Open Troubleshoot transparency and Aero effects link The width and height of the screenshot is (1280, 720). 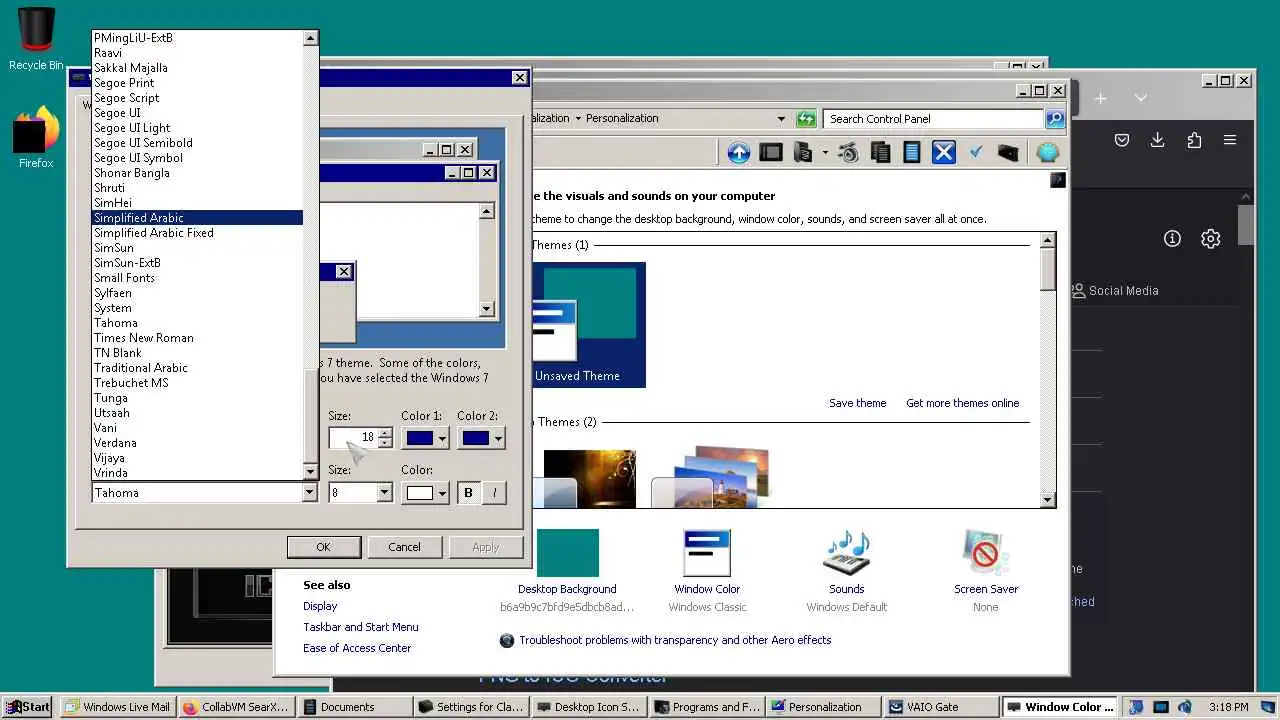(x=675, y=640)
